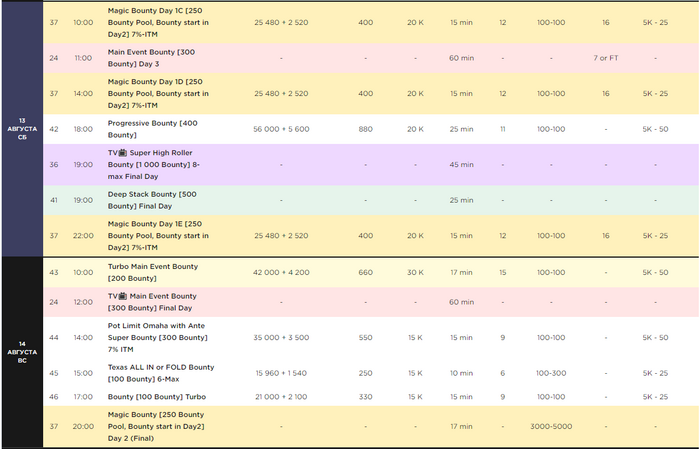Viewport: 700px width, 449px height.
Task: Click 'Magic Bounty Day 1E' tournament name
Action: coord(158,236)
